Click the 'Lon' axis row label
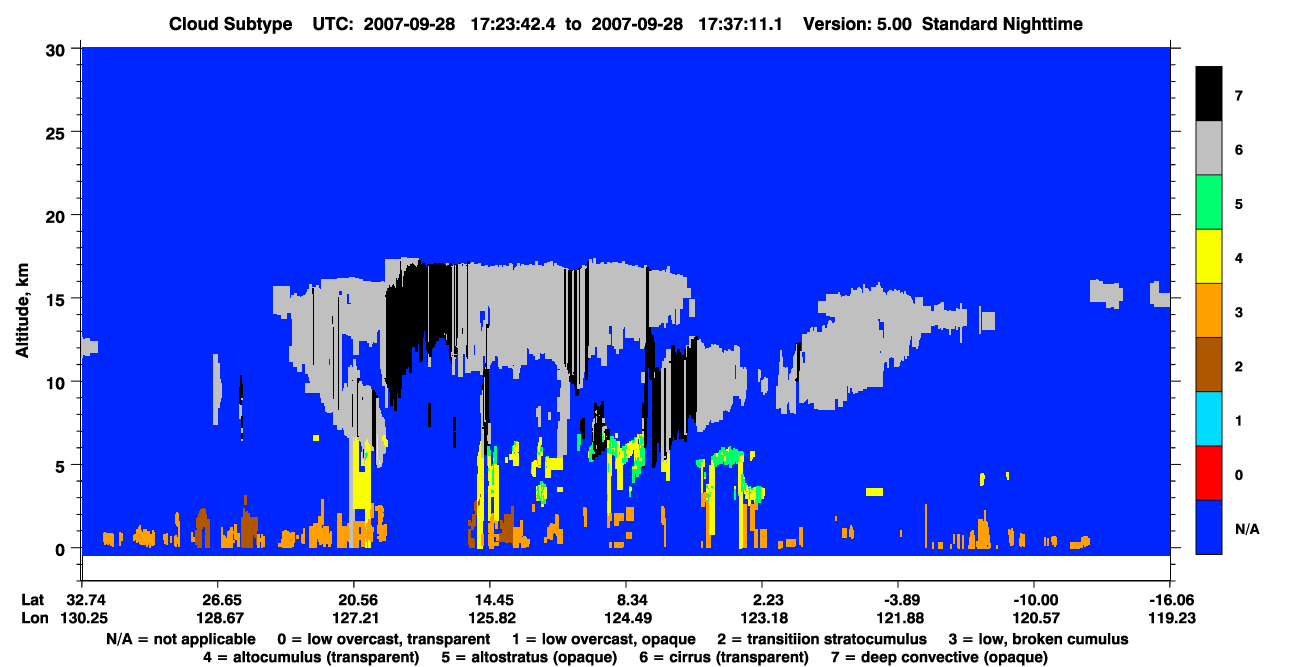The image size is (1300, 667). click(33, 617)
